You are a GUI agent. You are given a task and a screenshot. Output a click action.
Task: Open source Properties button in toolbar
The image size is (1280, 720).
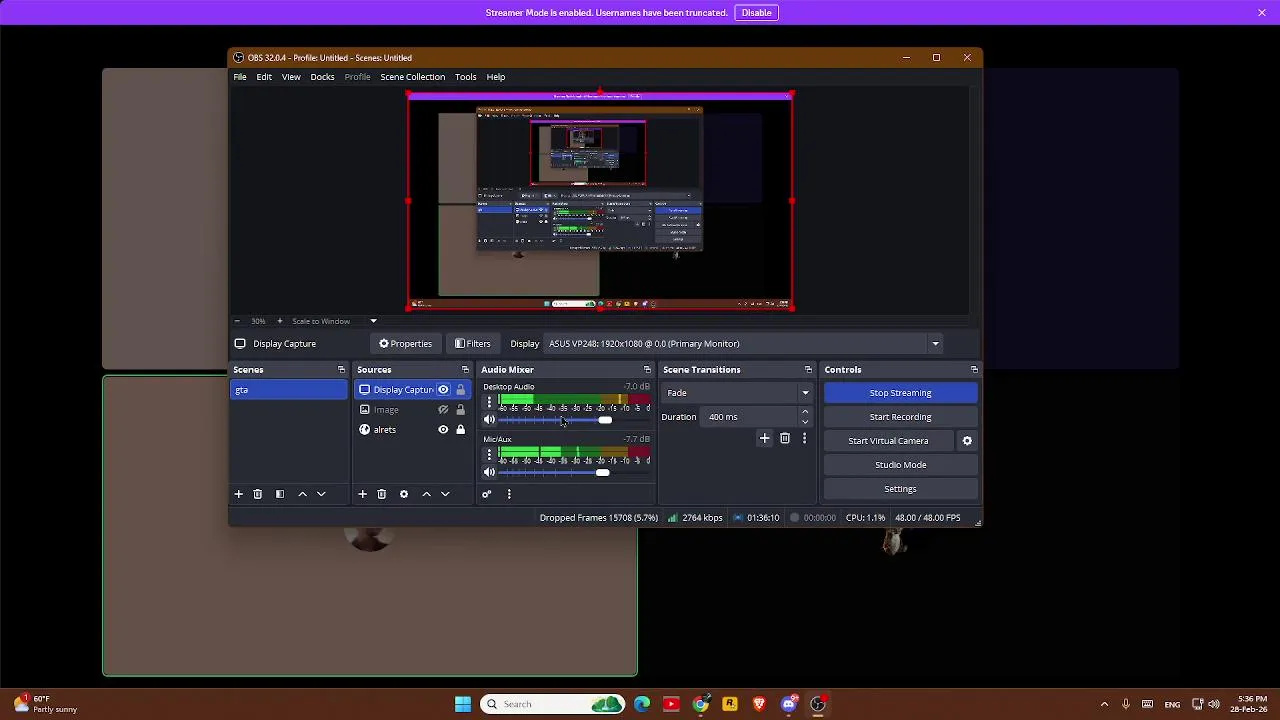pyautogui.click(x=406, y=344)
